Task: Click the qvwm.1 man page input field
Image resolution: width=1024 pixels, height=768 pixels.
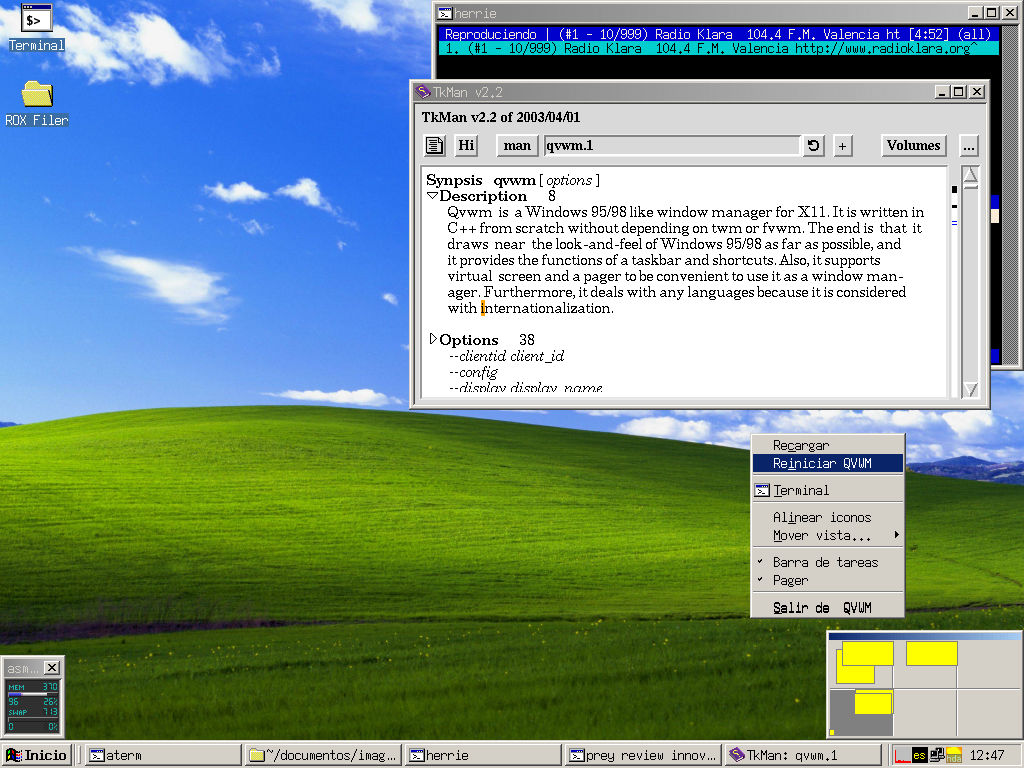Action: 672,146
